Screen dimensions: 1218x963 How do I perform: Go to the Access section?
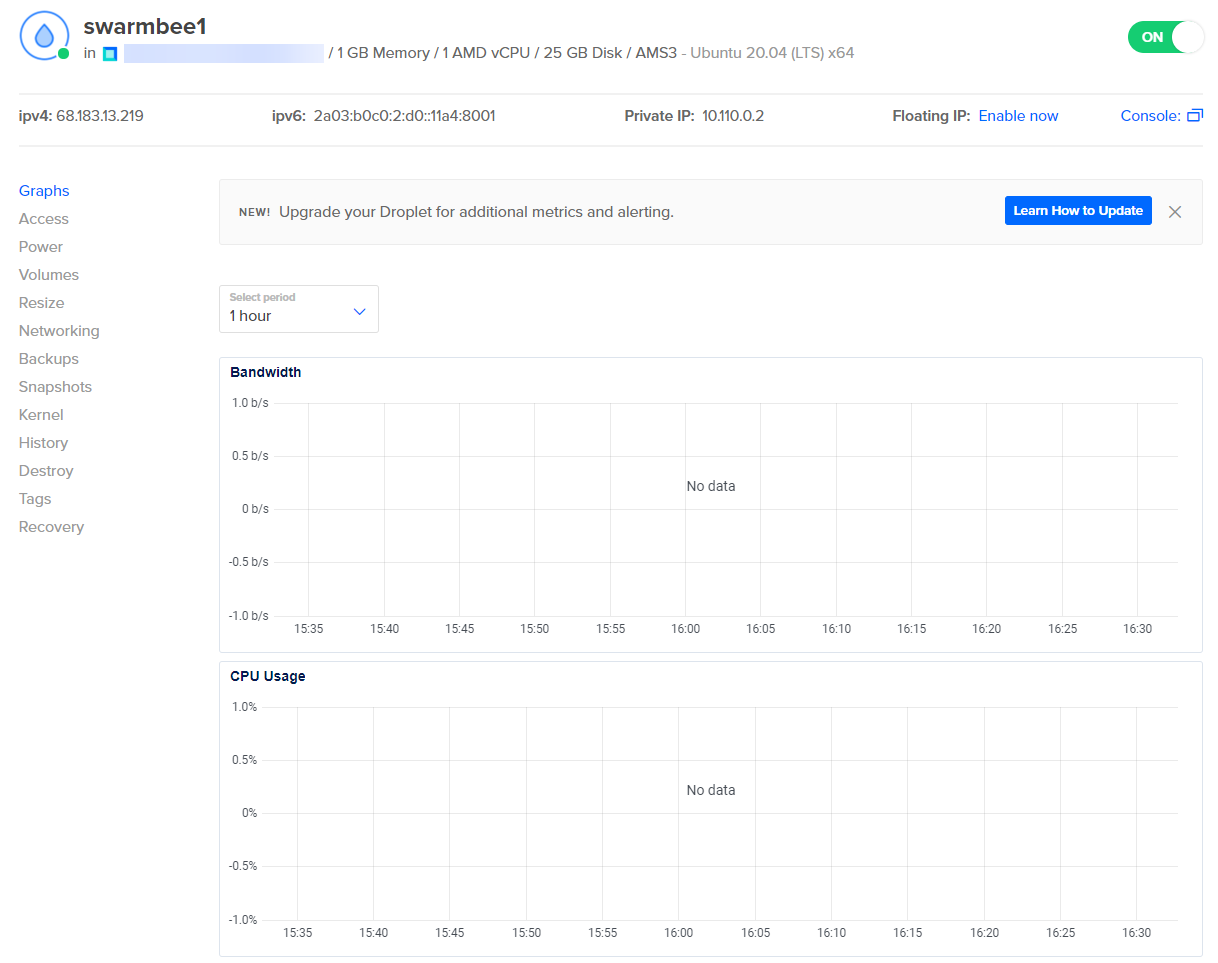point(44,219)
